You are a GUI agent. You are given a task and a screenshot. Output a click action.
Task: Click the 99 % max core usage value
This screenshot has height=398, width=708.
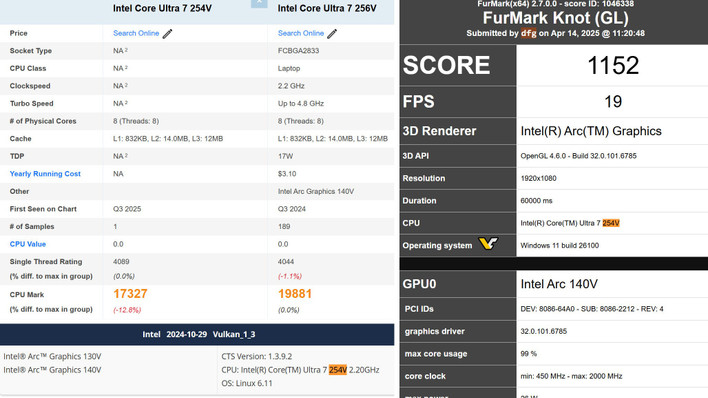(528, 354)
